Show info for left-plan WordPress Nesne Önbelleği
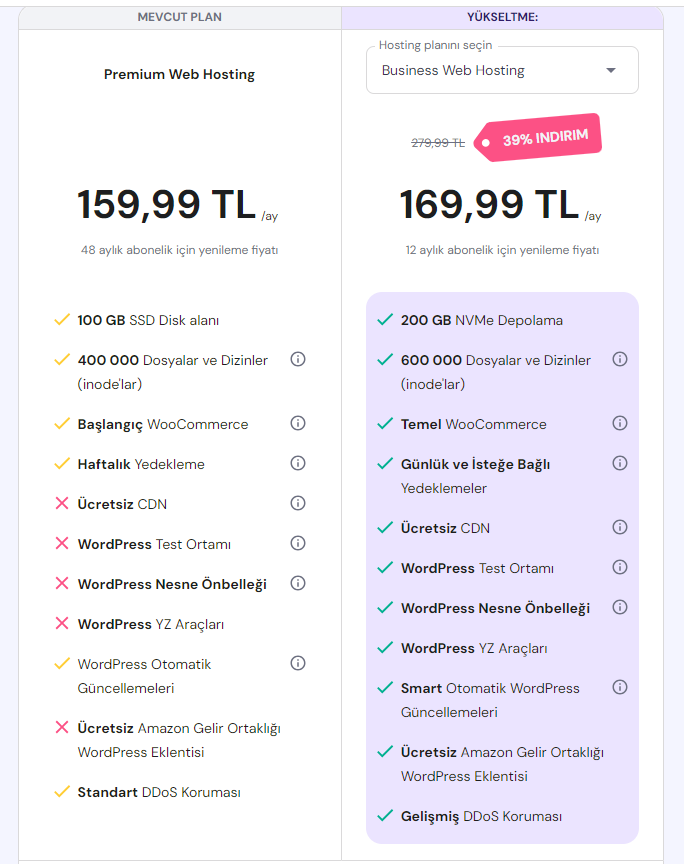The image size is (684, 864). tap(298, 583)
